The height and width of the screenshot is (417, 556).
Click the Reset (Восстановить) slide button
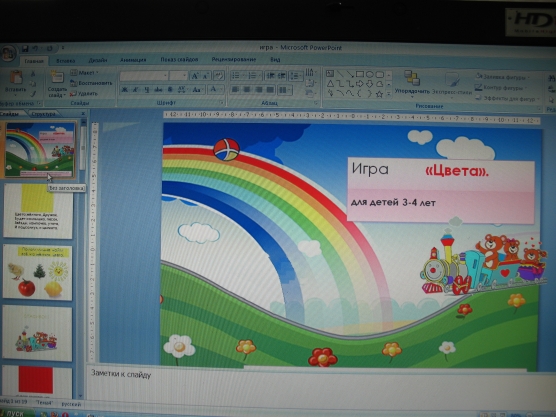[91, 83]
